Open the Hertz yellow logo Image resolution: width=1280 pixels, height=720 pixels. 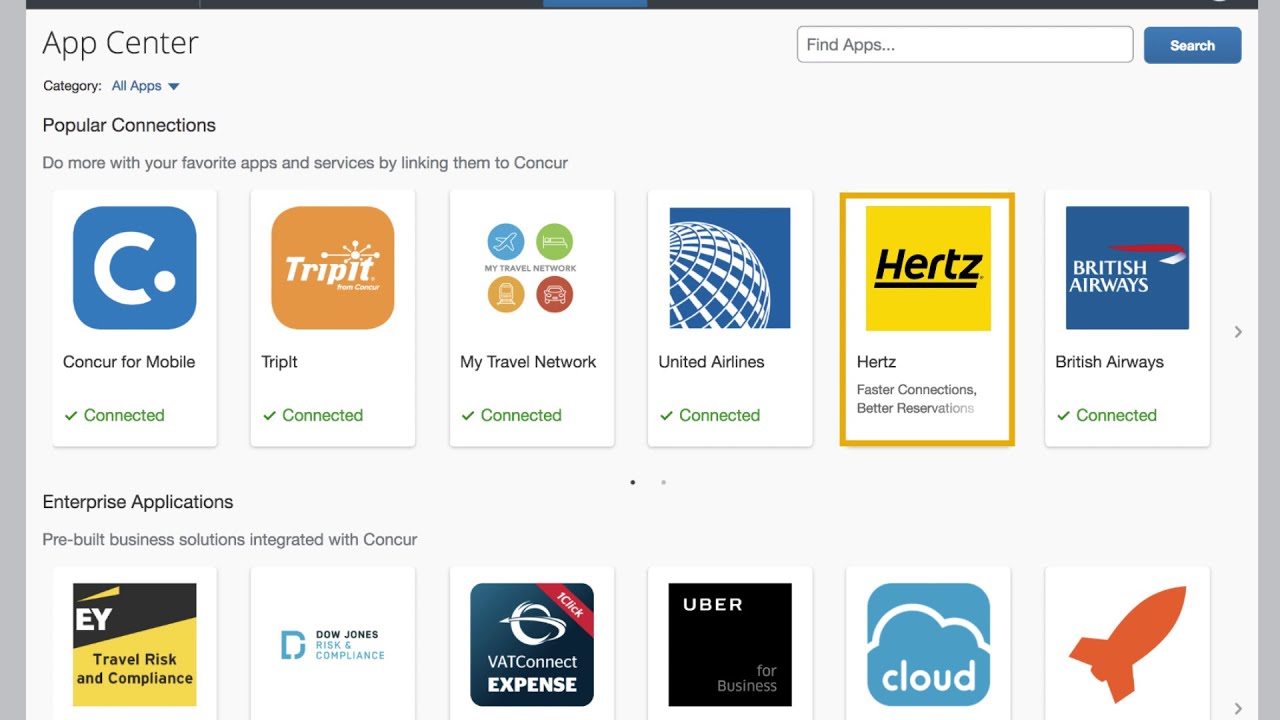point(928,268)
